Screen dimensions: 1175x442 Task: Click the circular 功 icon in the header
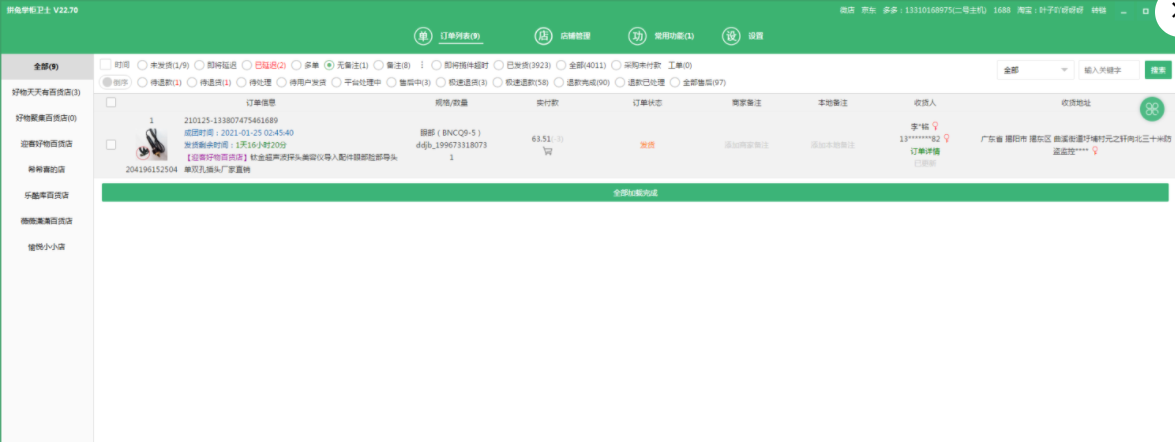click(637, 36)
